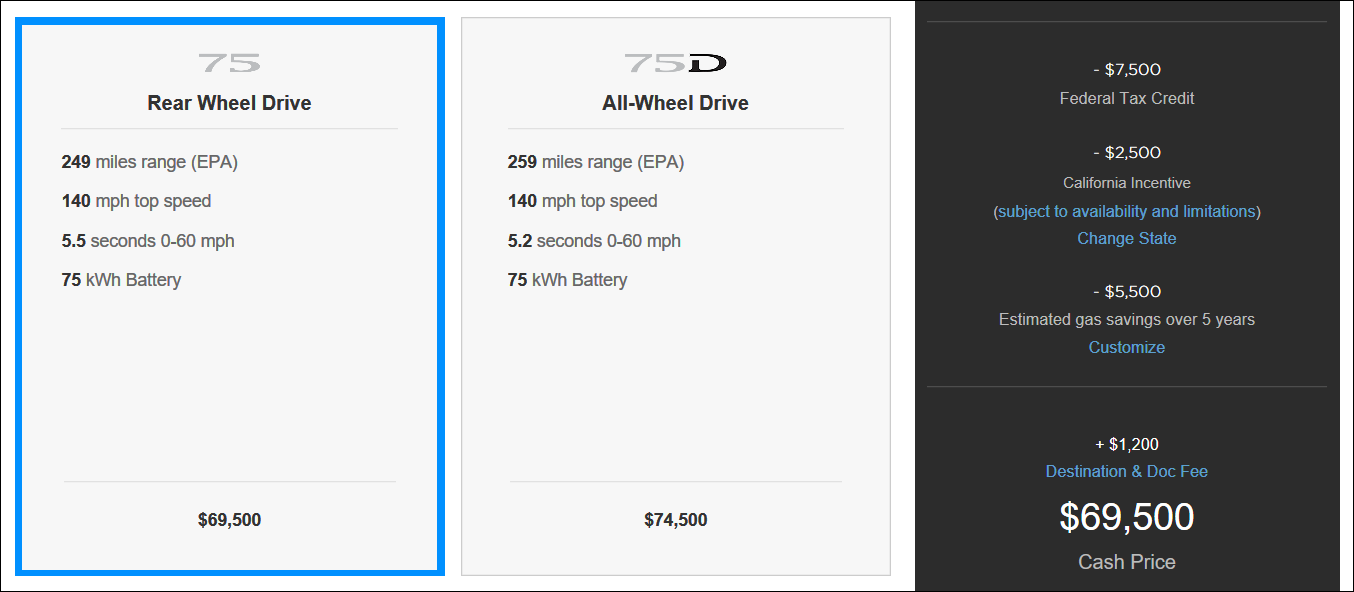The image size is (1354, 592).
Task: Click the $69,500 Rear Wheel Drive price
Action: (229, 520)
